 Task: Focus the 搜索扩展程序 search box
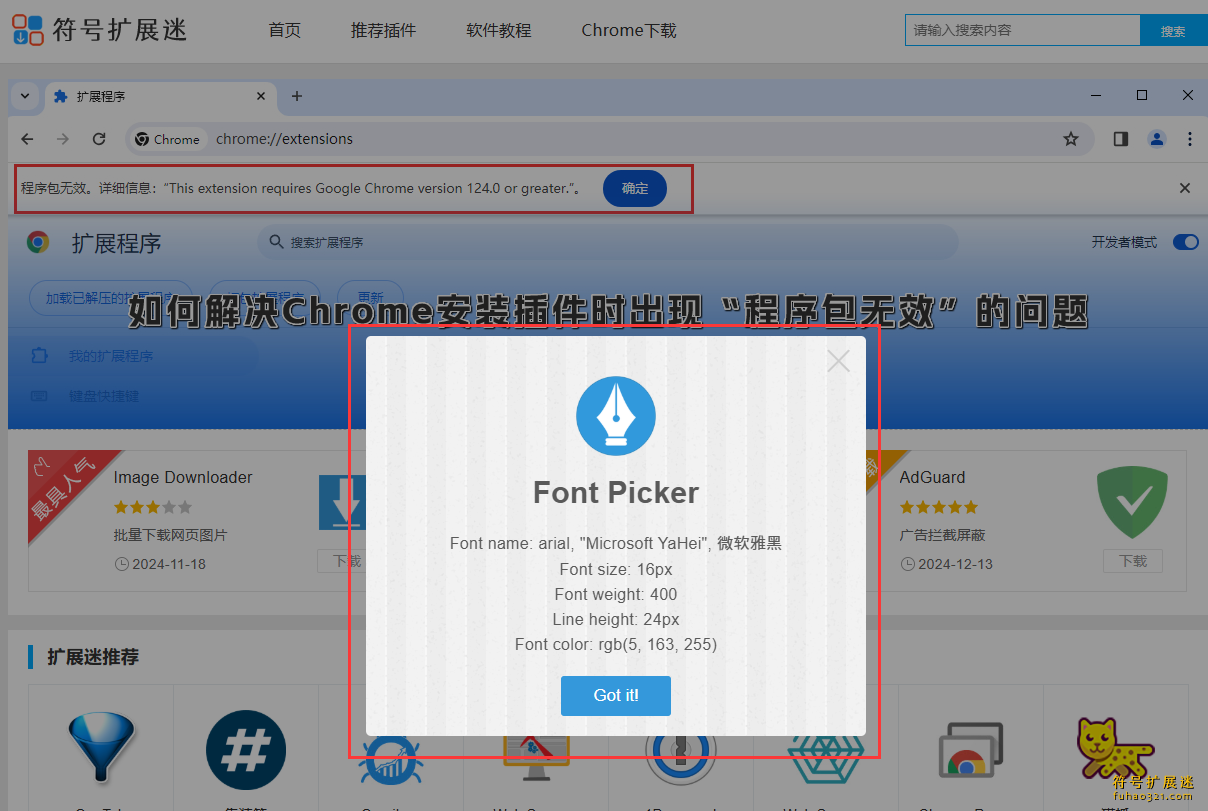607,242
